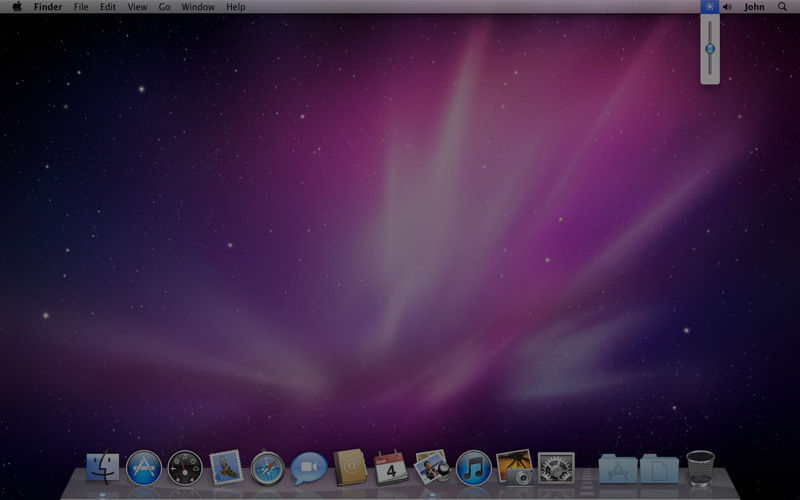Viewport: 800px width, 500px height.
Task: Open the Documents folder stack
Action: [659, 468]
